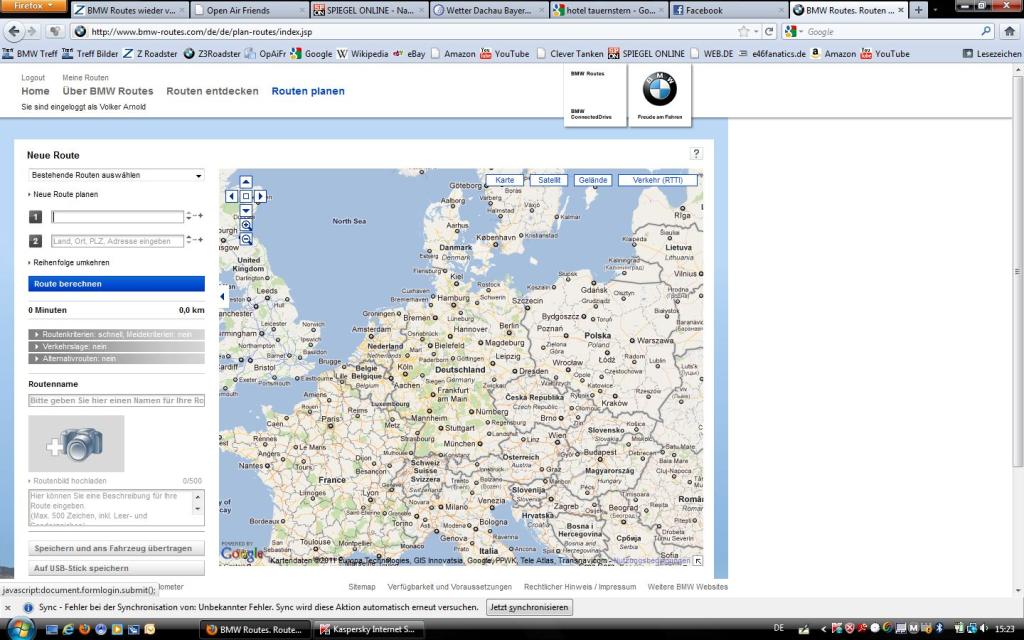Zoom in on the map
This screenshot has height=640, width=1024.
(246, 226)
